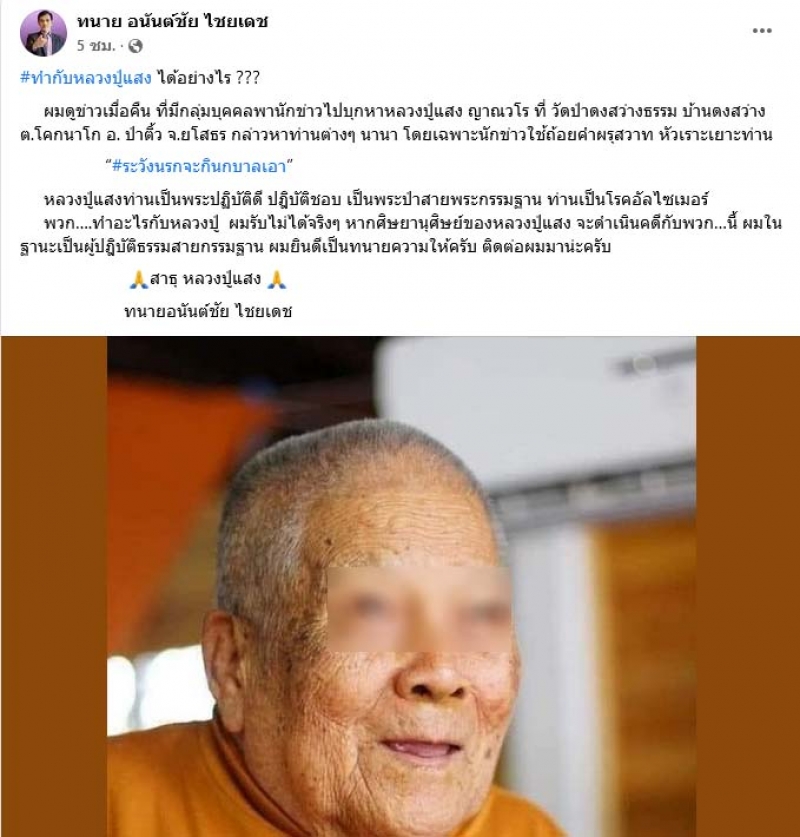
Task: Open hashtag #ระวังนรกจะกินกบาลเอา
Action: click(x=199, y=166)
